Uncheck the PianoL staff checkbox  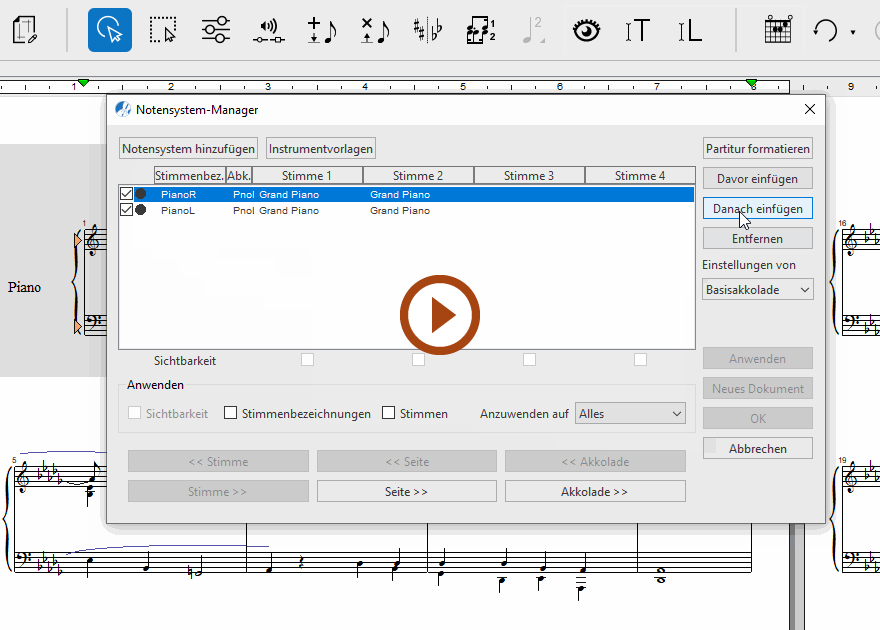tap(126, 210)
